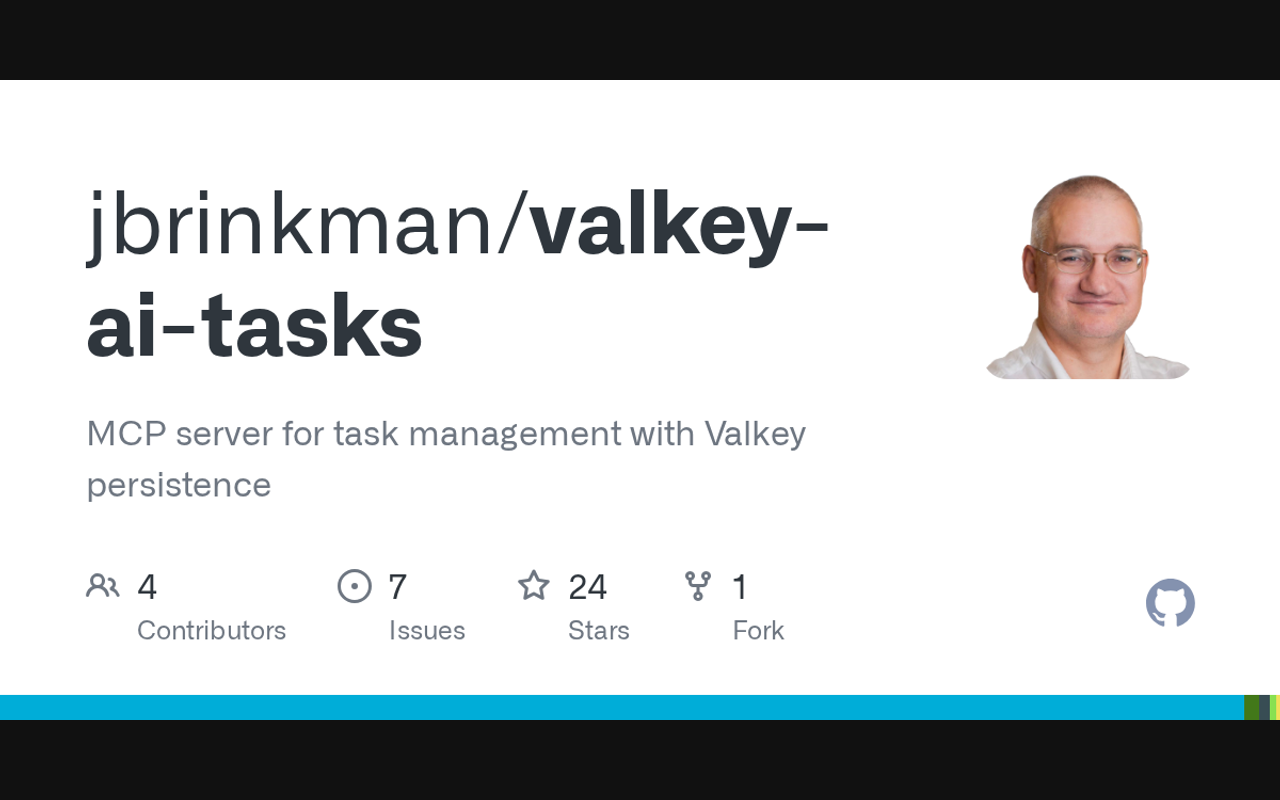Viewport: 1280px width, 800px height.
Task: Click the Issues circle-dot icon
Action: click(x=354, y=586)
